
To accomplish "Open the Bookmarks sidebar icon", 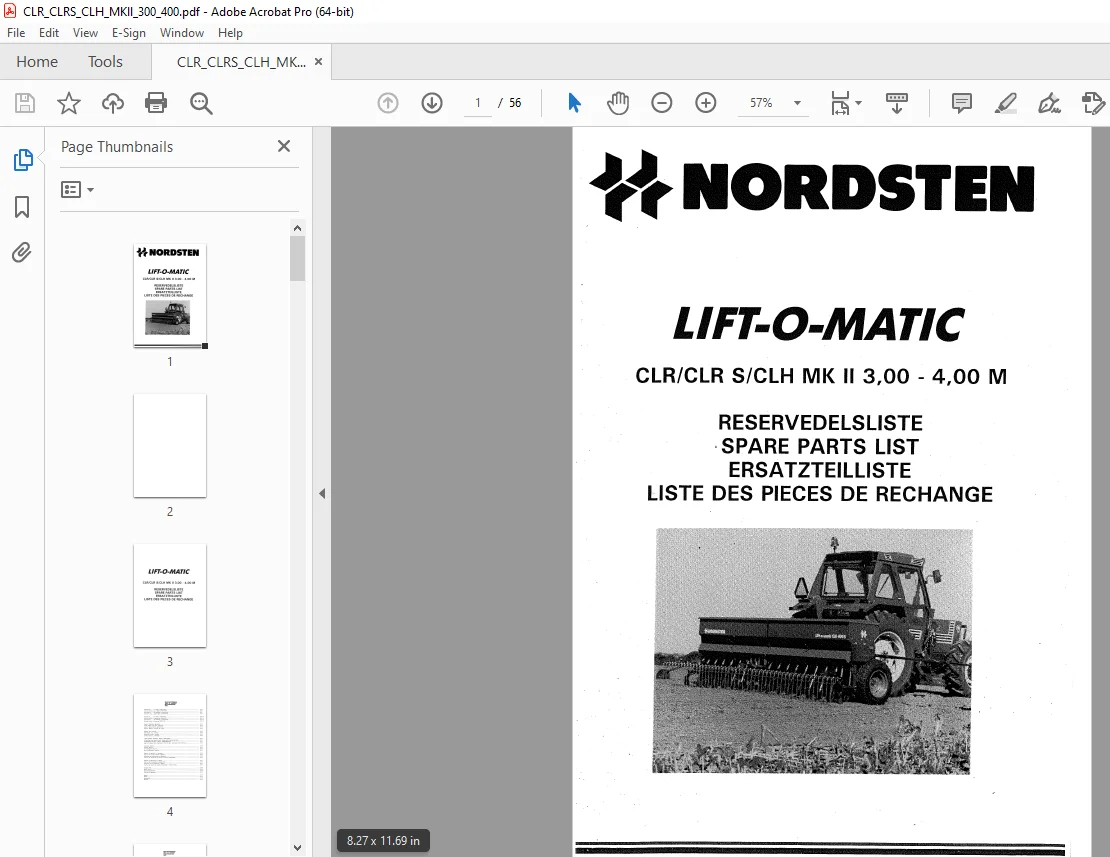I will coord(22,207).
